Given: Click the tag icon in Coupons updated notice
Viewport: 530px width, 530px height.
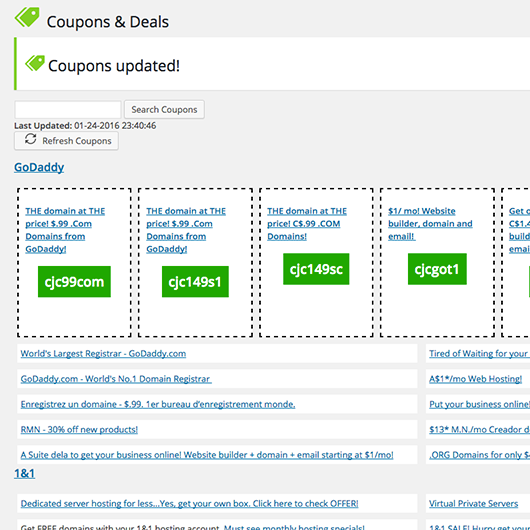Looking at the screenshot, I should click(x=35, y=63).
